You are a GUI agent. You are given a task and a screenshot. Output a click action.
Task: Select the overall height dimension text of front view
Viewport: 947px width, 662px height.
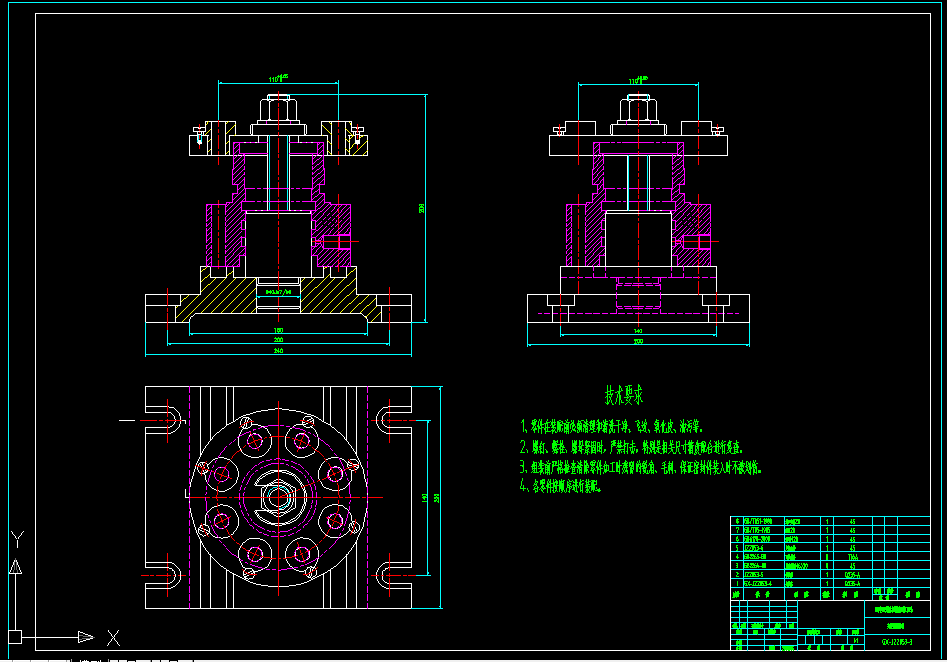(x=422, y=208)
